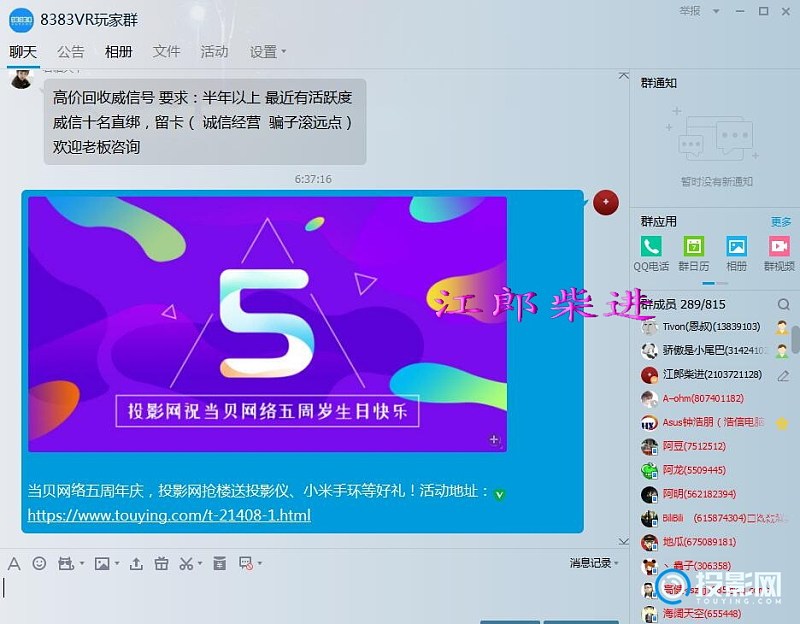Open the 设置 dropdown menu
This screenshot has width=800, height=624.
[x=267, y=52]
